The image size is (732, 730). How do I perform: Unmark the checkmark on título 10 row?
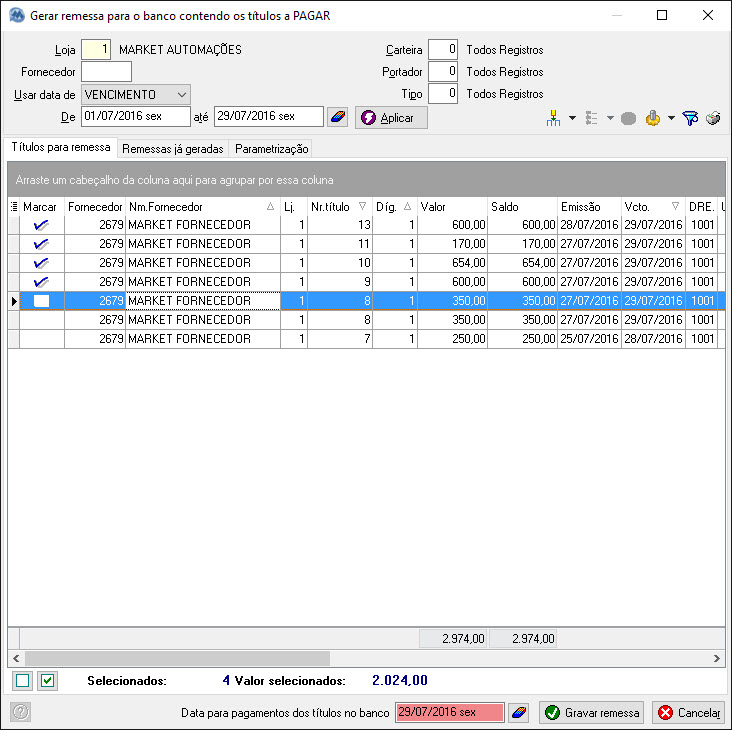[41, 263]
